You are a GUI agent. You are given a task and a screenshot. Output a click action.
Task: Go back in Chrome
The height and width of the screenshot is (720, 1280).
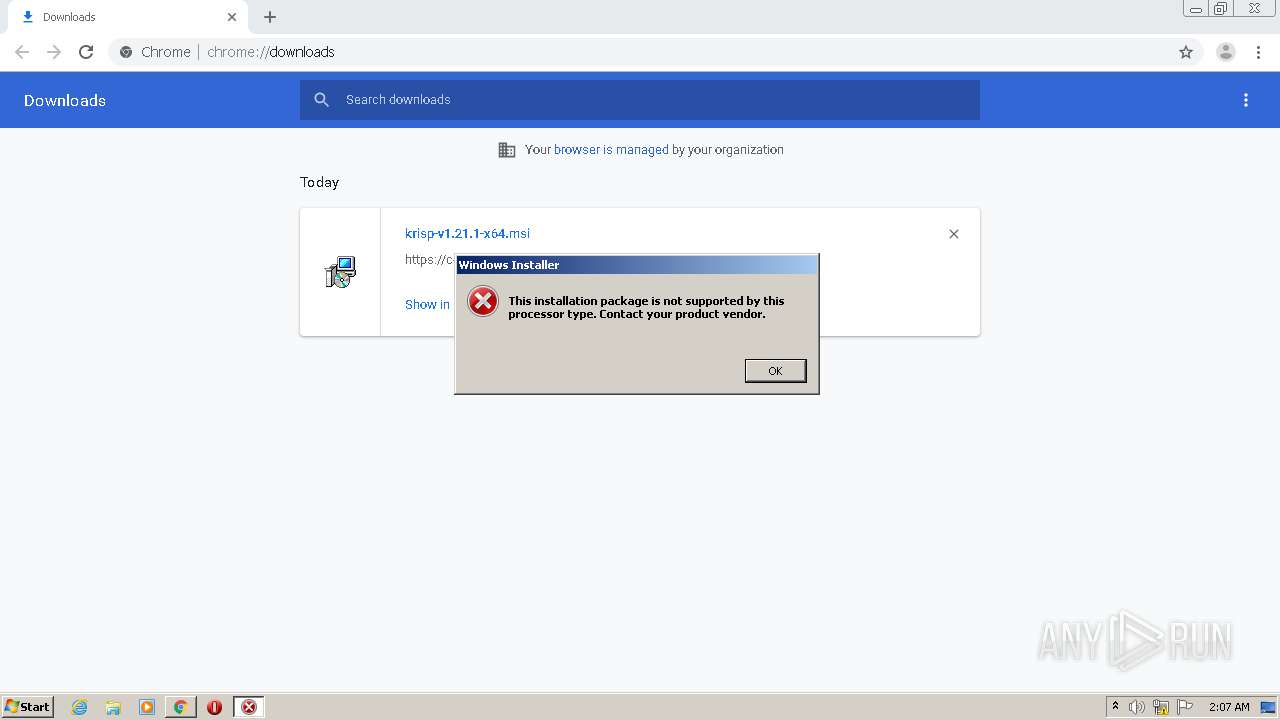click(x=22, y=52)
